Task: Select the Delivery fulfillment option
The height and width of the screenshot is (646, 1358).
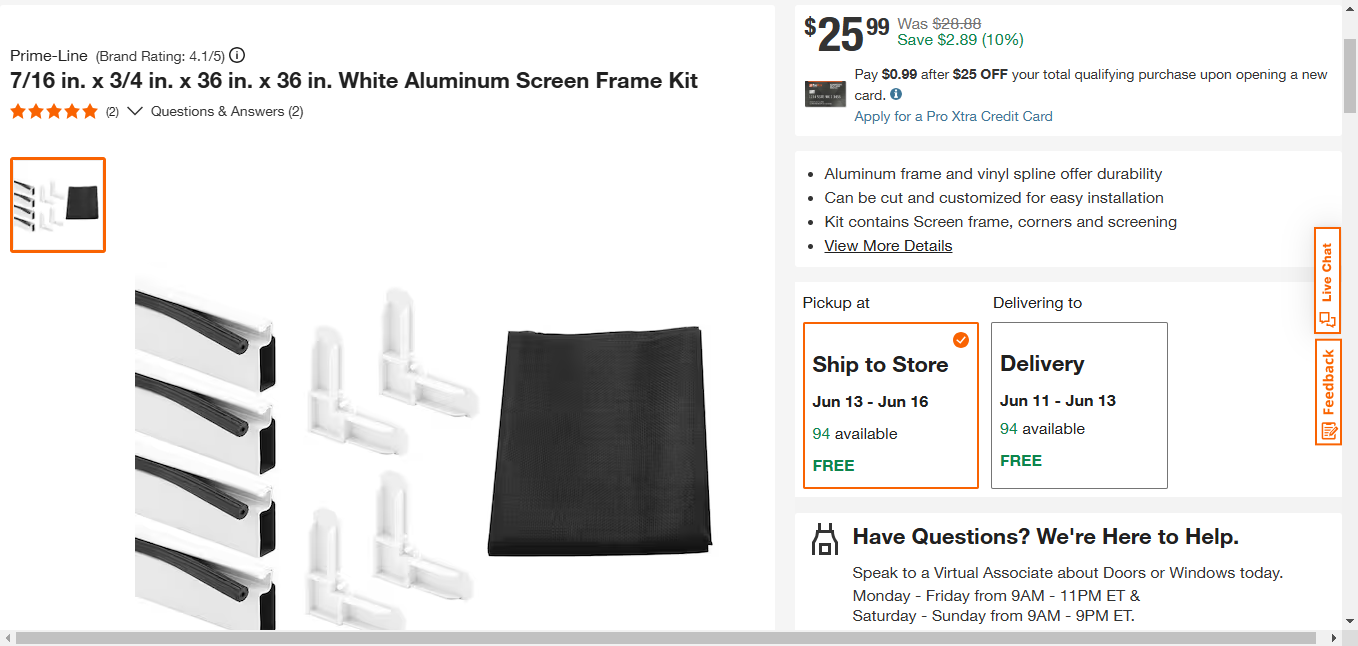Action: pyautogui.click(x=1079, y=405)
